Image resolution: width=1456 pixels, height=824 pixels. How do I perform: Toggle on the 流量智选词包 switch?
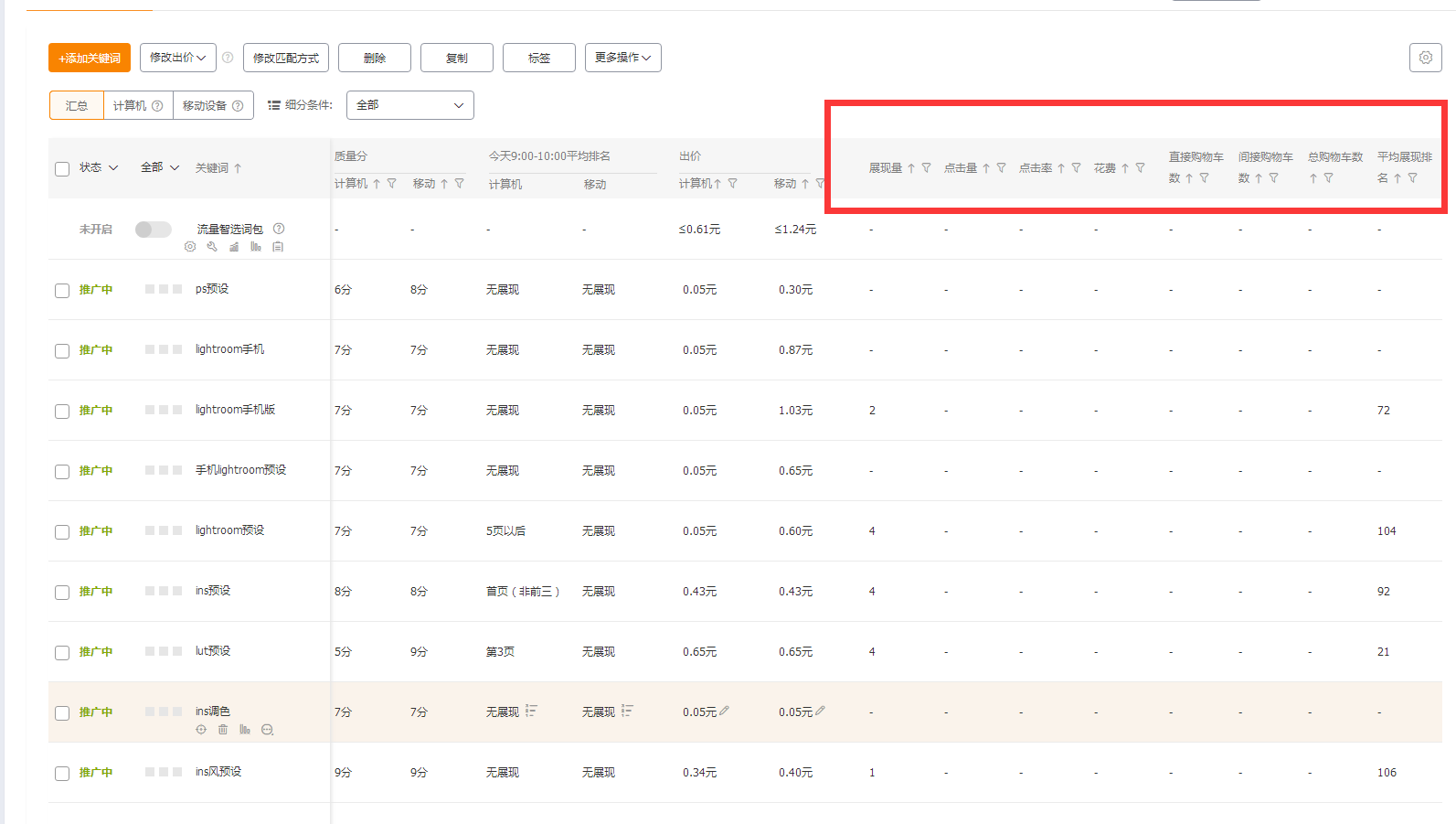[x=153, y=230]
